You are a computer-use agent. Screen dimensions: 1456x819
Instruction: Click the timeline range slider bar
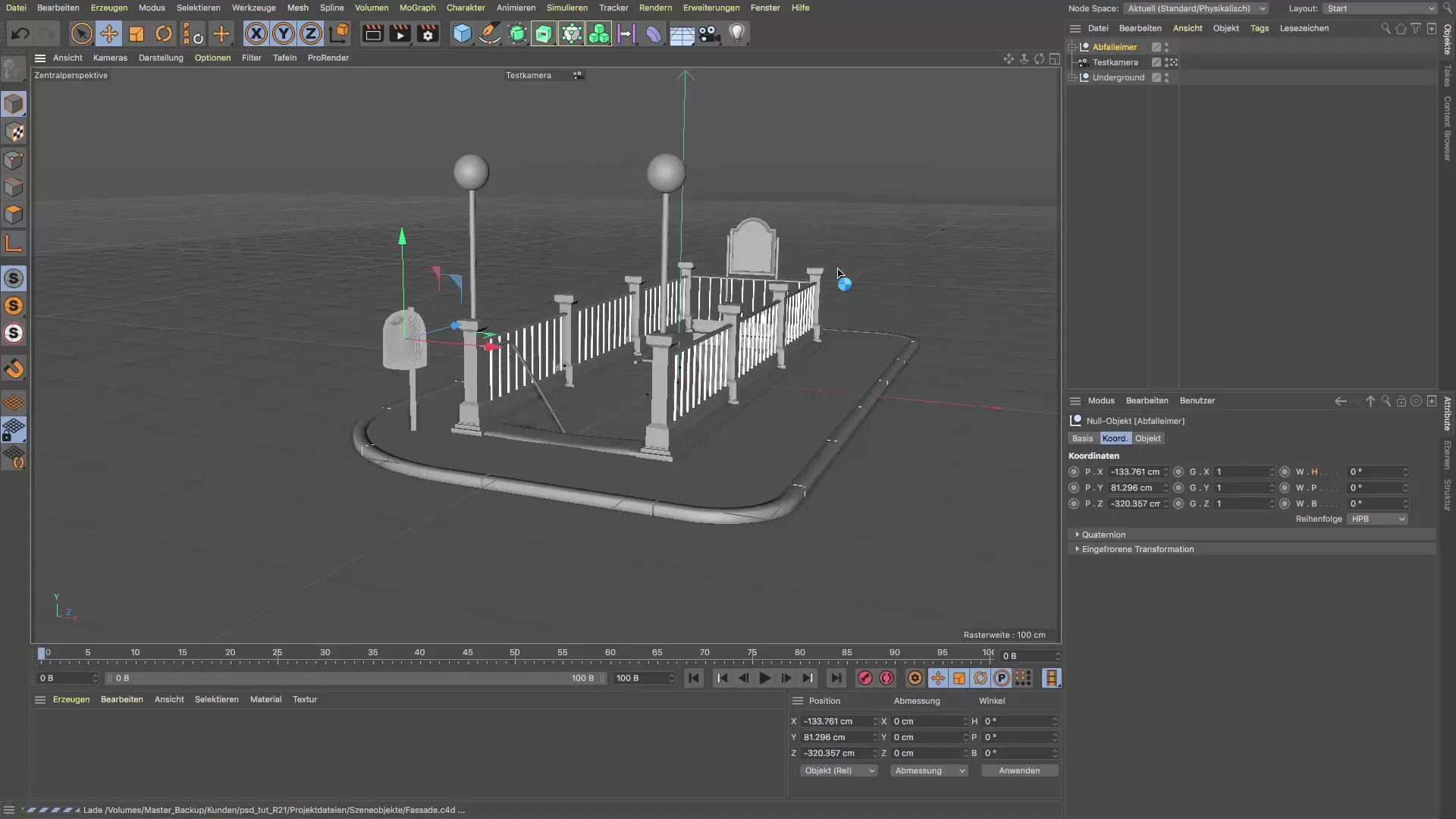point(356,678)
